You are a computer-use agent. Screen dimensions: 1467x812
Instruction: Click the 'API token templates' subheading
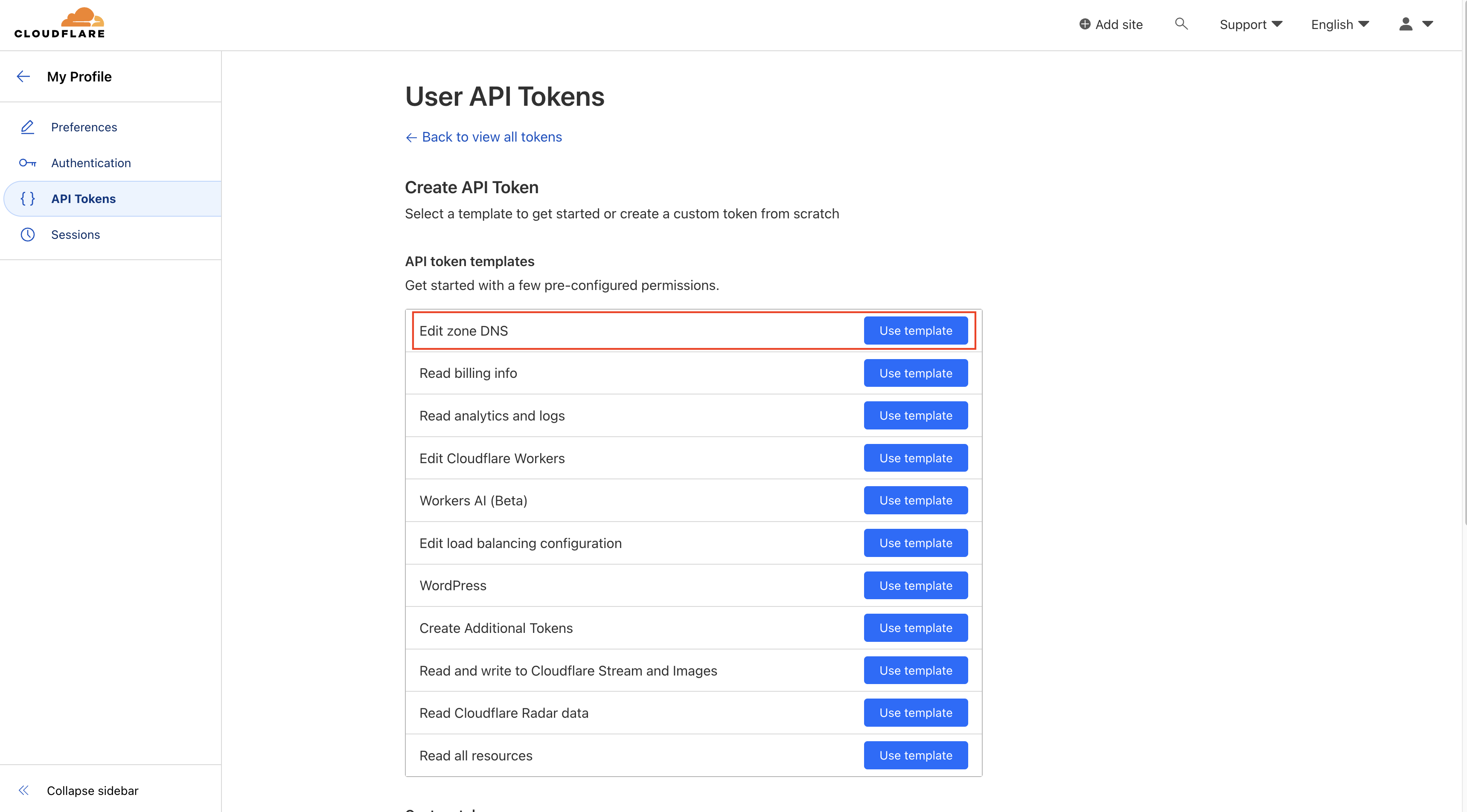(x=469, y=261)
